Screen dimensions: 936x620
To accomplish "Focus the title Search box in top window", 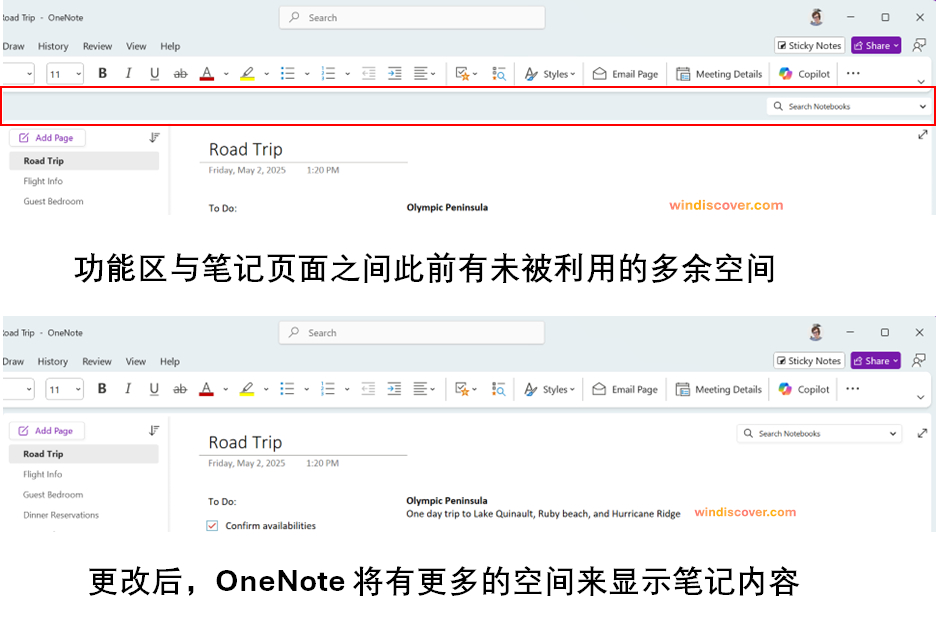I will click(x=412, y=18).
